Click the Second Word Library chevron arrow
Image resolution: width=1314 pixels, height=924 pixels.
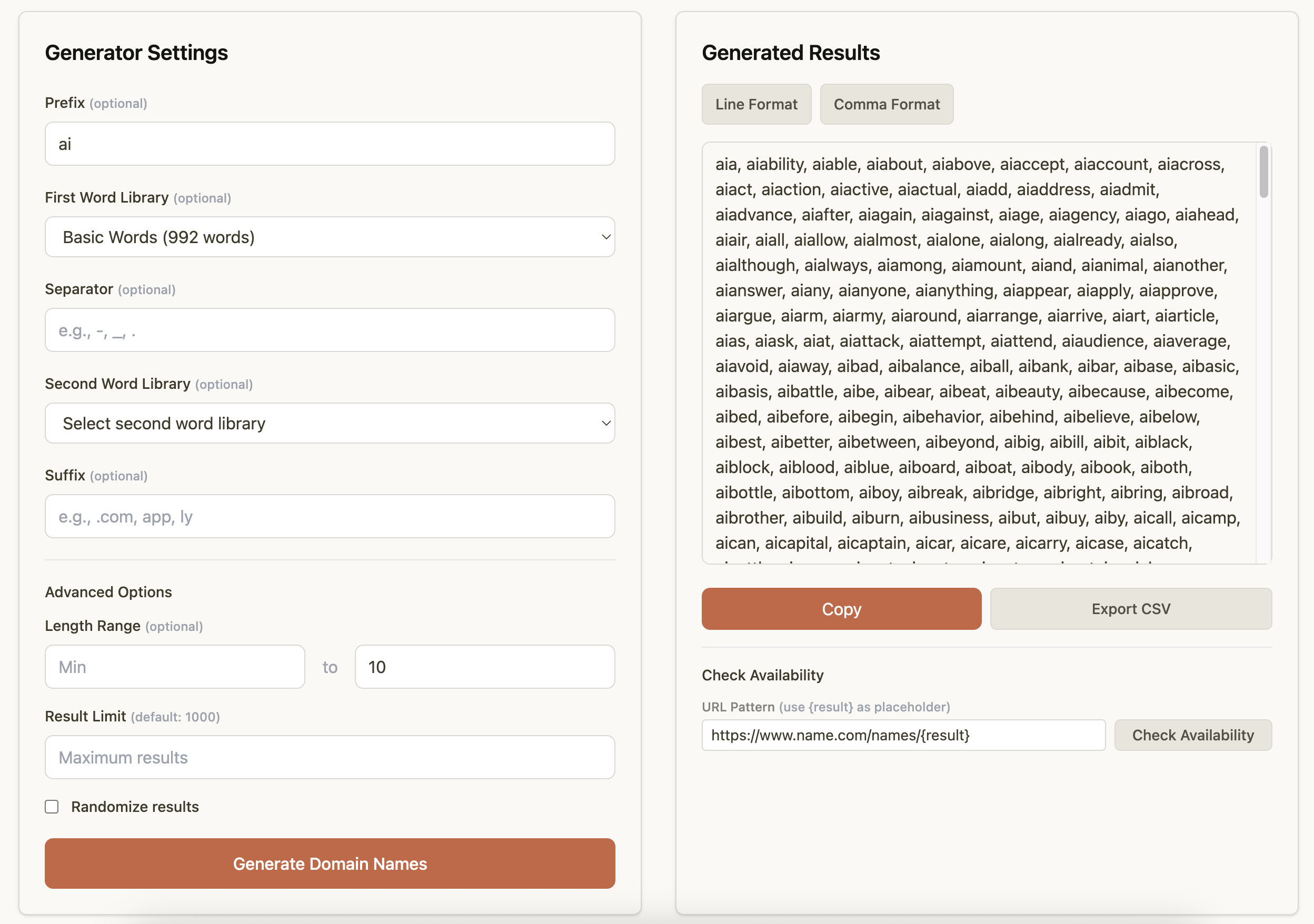click(605, 424)
